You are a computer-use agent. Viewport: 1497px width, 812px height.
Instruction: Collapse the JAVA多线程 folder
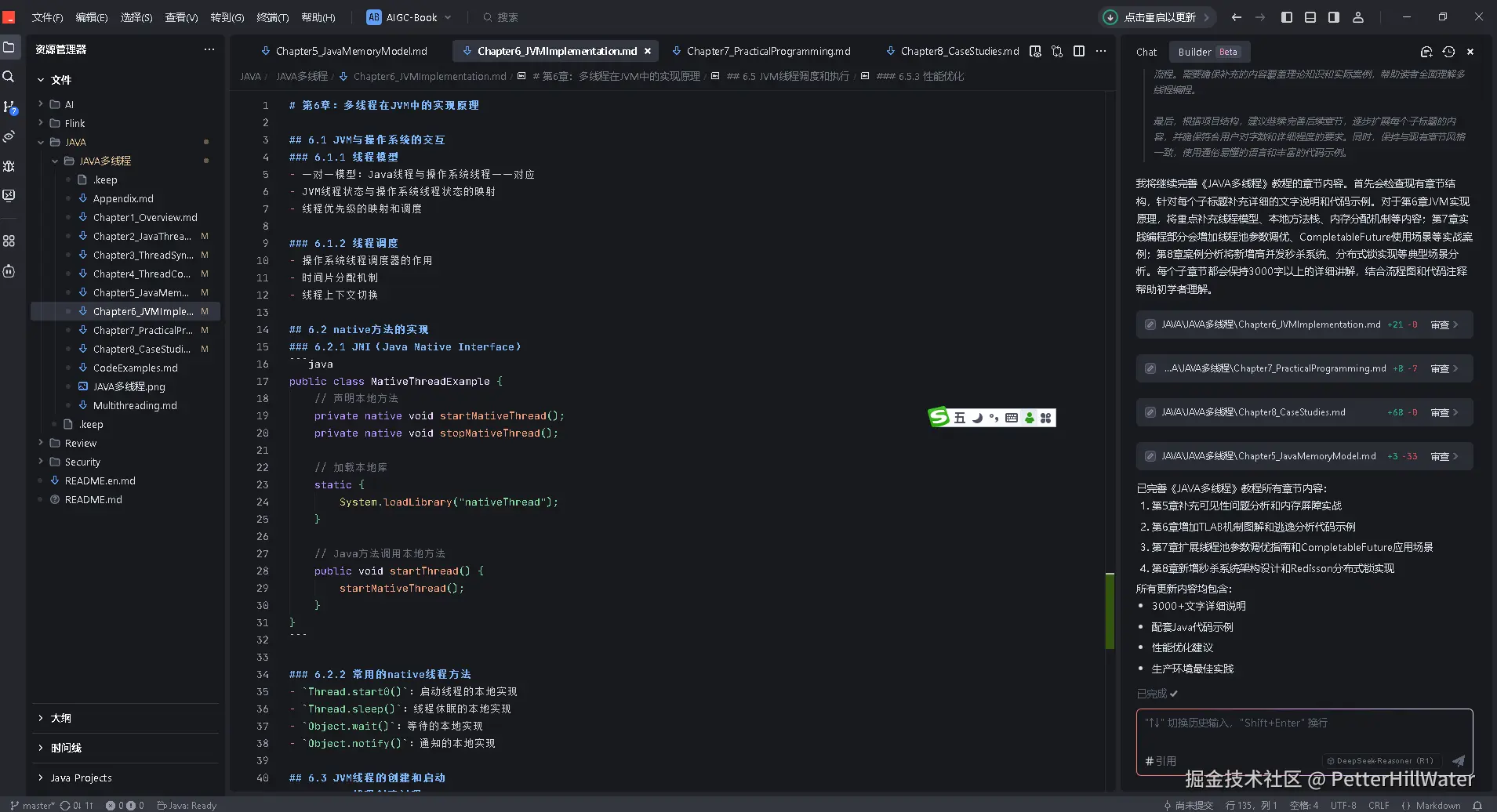point(105,161)
